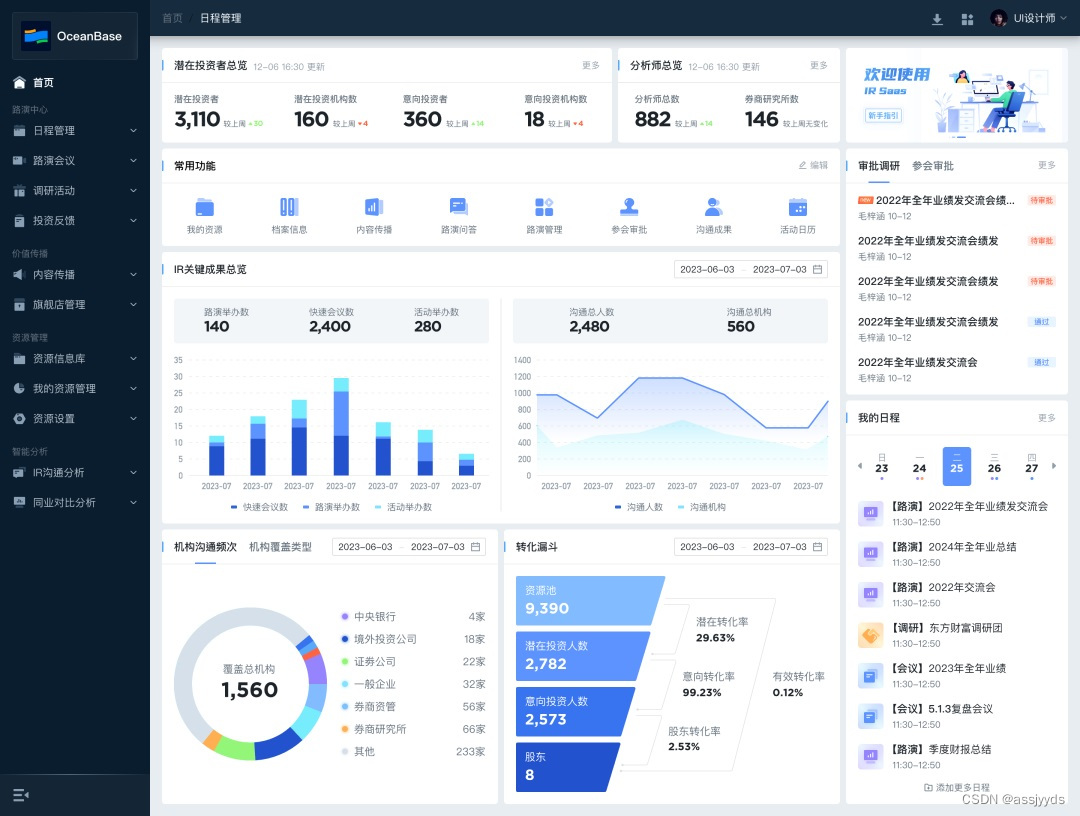
Task: Switch to 机构覆盖类型 tab
Action: [x=280, y=547]
